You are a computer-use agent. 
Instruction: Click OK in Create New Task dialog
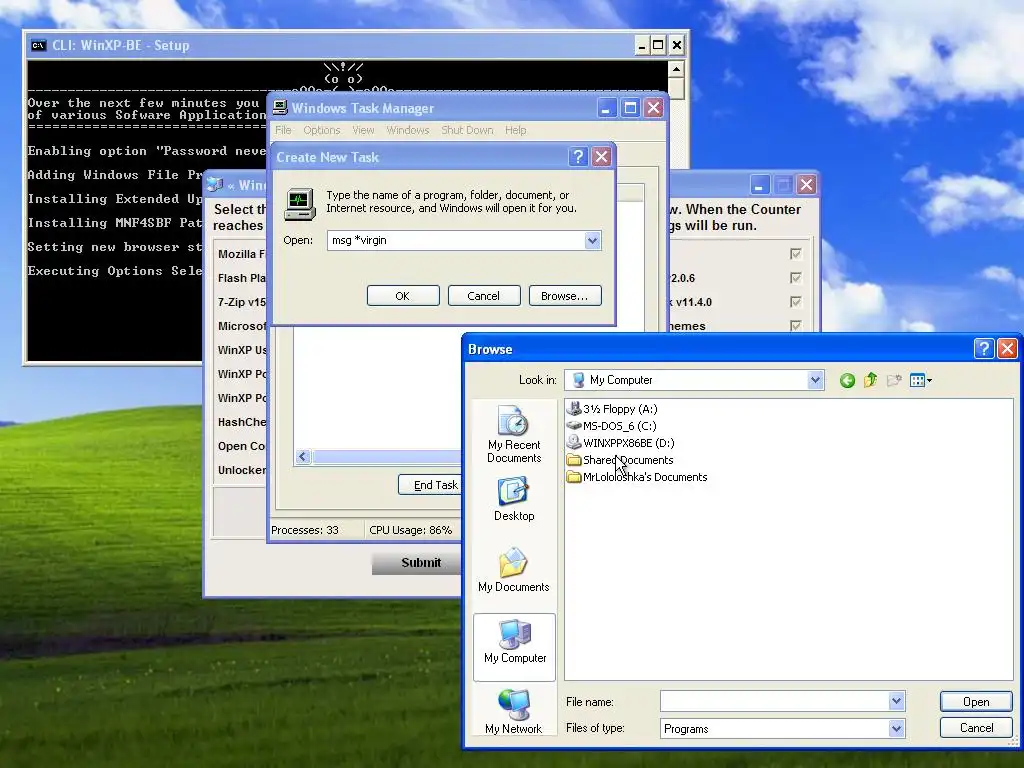(x=403, y=296)
